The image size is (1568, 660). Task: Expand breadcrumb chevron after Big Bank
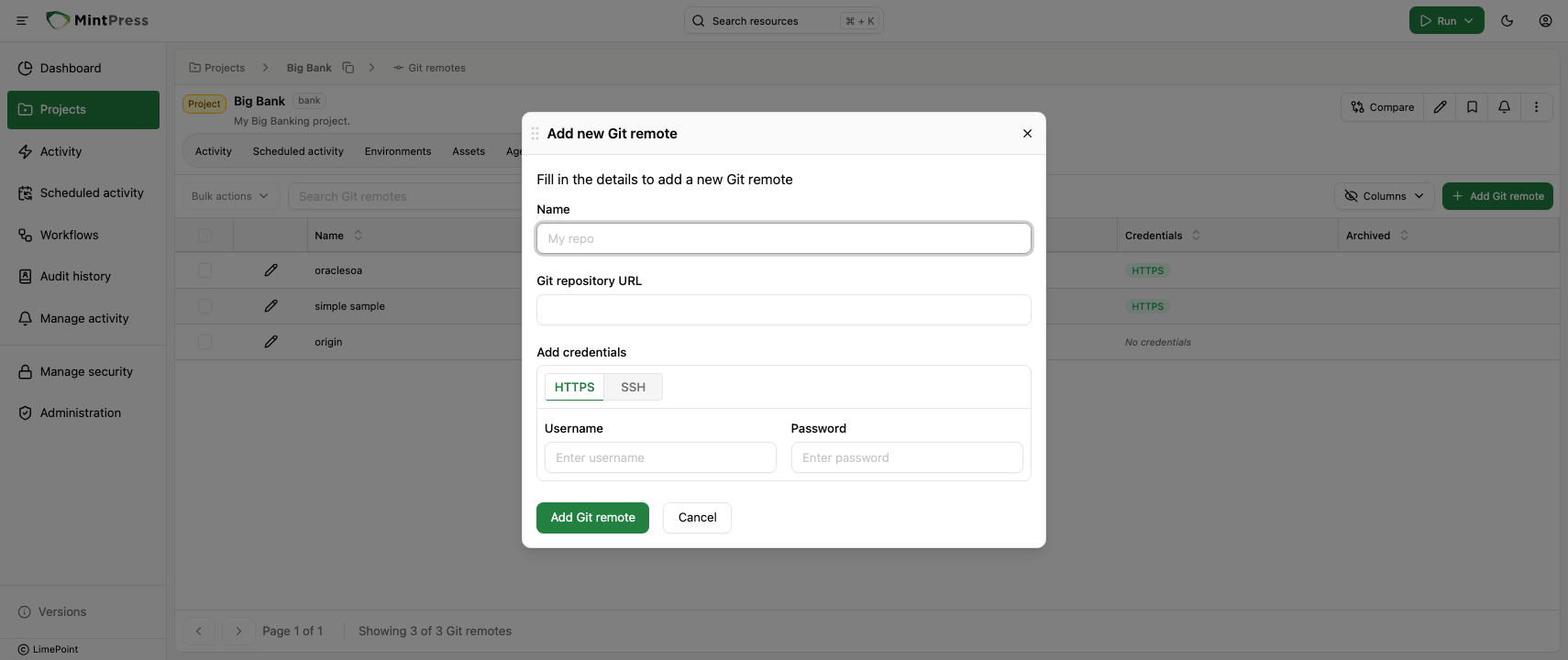click(371, 68)
